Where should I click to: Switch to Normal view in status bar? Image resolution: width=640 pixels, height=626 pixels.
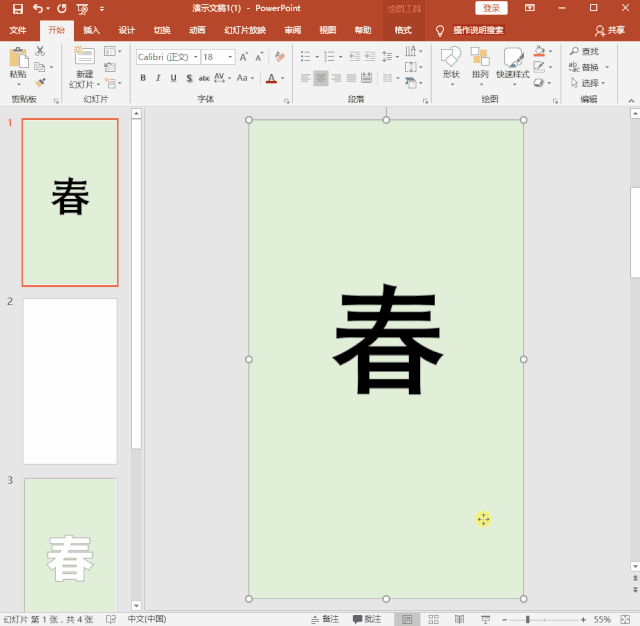pos(407,619)
